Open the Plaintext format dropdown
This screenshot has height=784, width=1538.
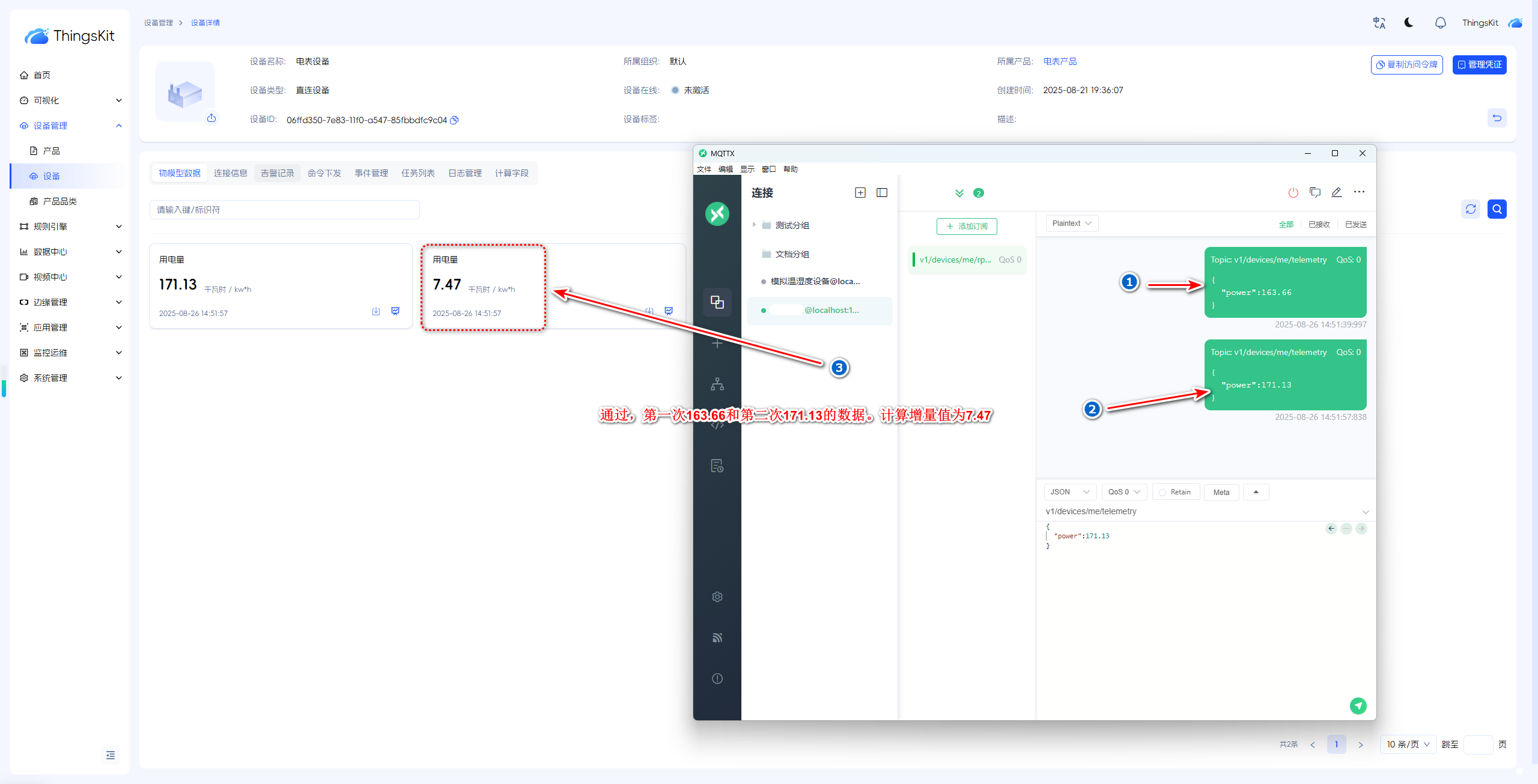[x=1071, y=223]
